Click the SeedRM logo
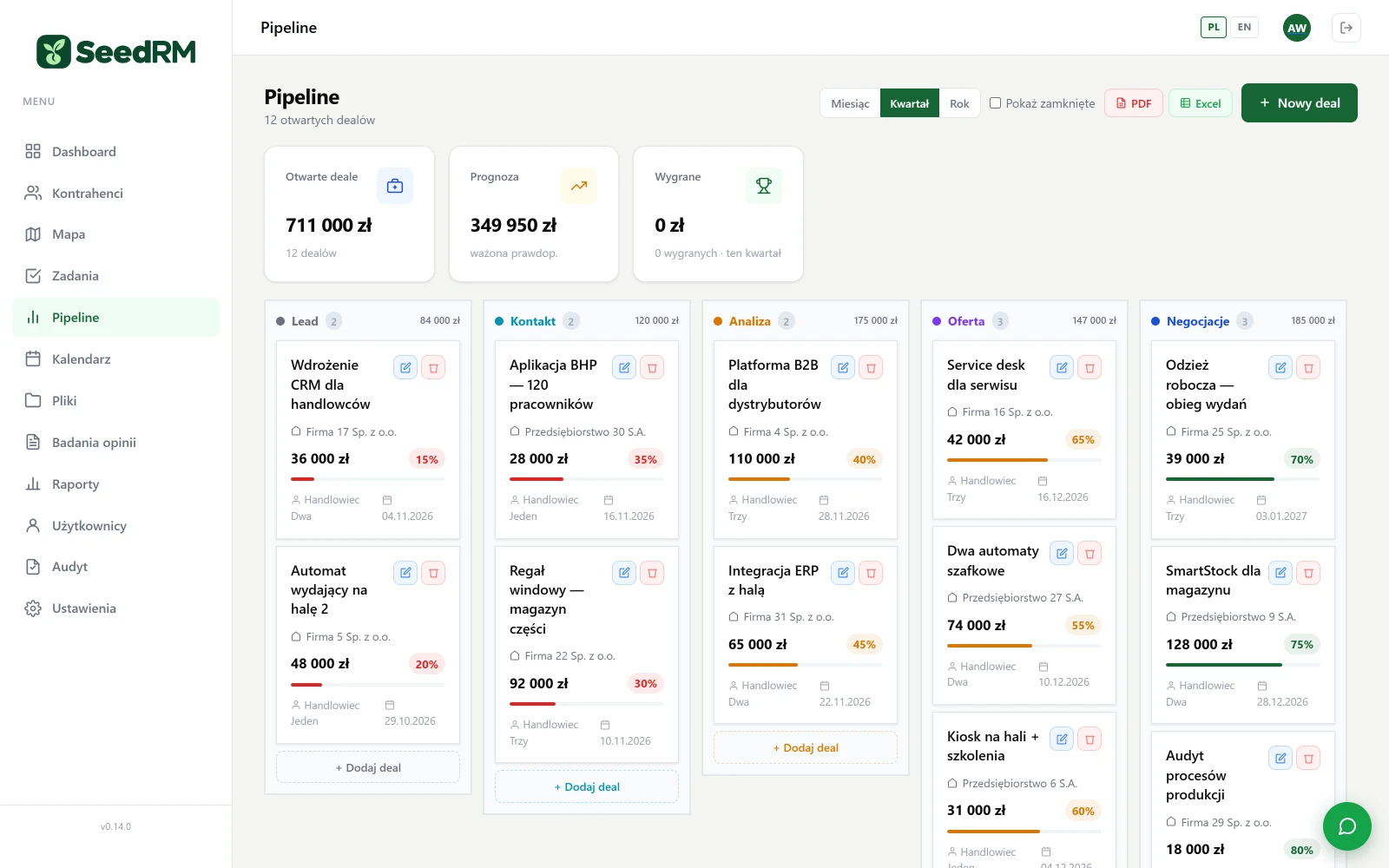 pos(116,52)
